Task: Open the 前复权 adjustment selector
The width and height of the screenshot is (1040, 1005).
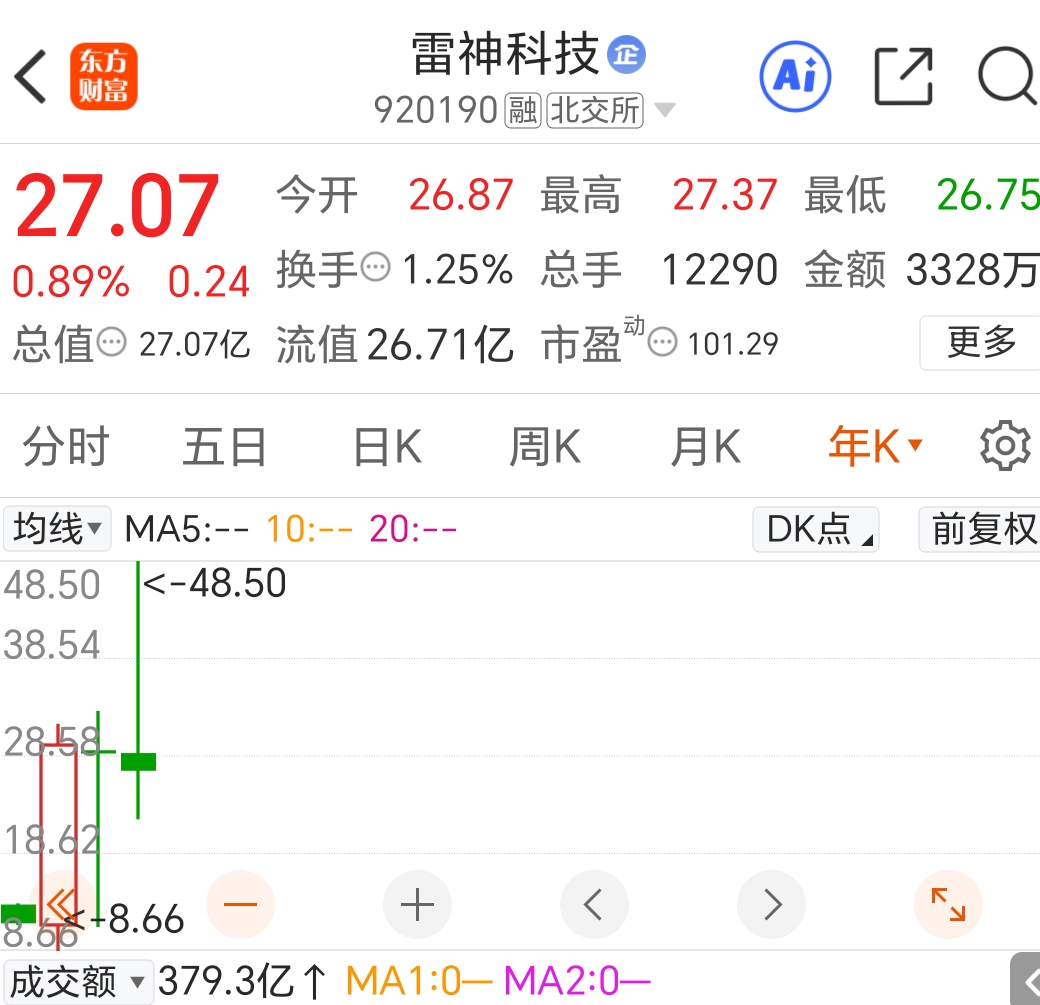Action: 980,529
